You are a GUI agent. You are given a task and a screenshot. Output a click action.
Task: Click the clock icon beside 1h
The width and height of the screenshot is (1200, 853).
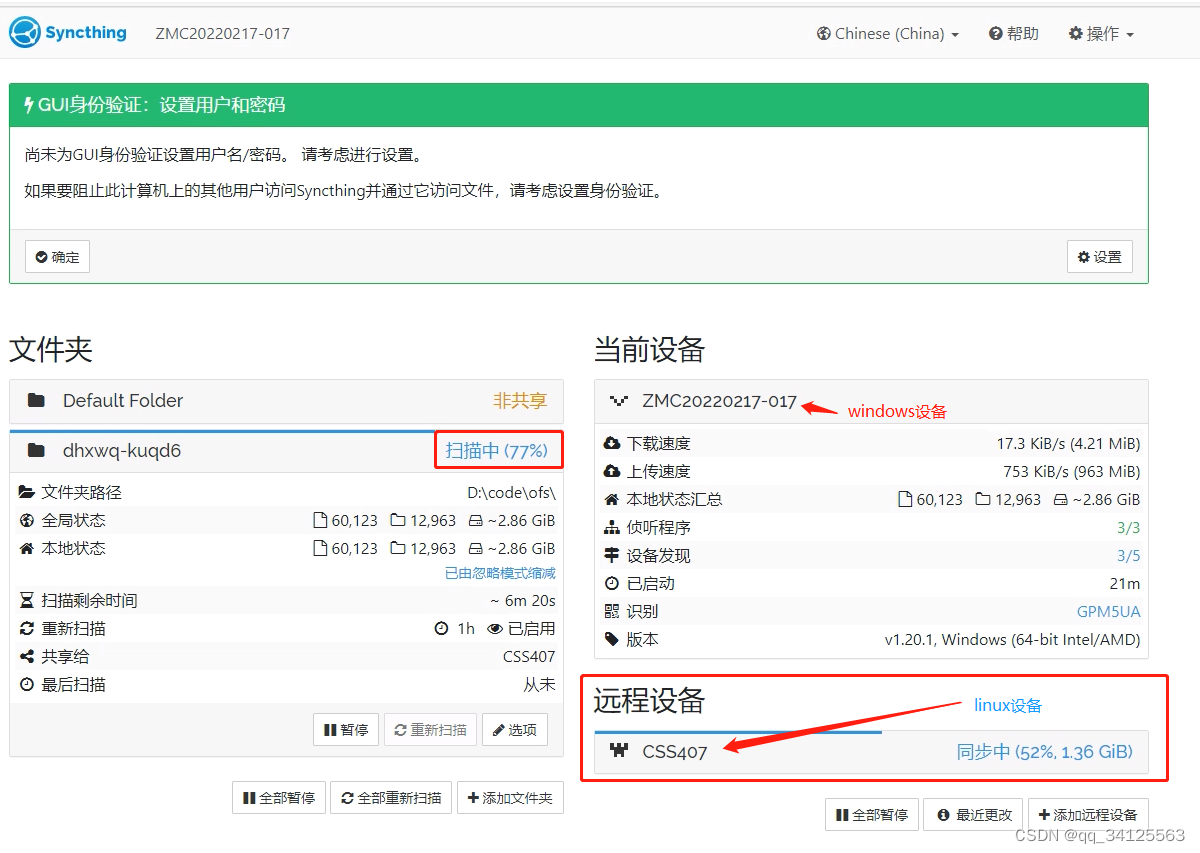coord(442,629)
